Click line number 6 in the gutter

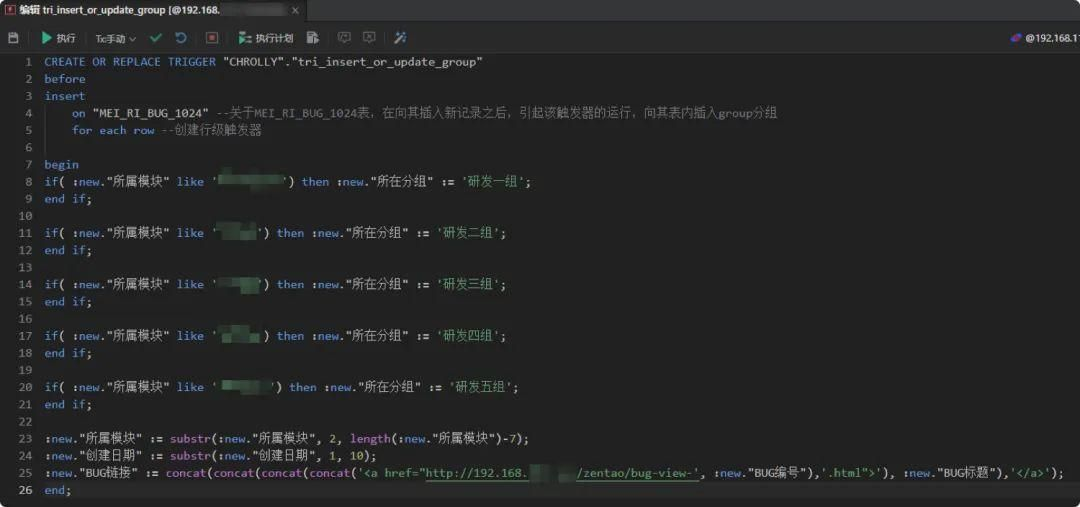click(x=28, y=147)
